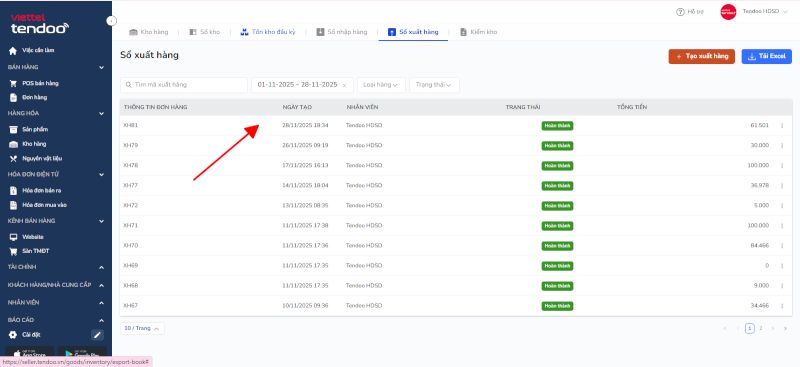Select Kho hàng in the left sidebar
The width and height of the screenshot is (800, 367).
coord(28,144)
